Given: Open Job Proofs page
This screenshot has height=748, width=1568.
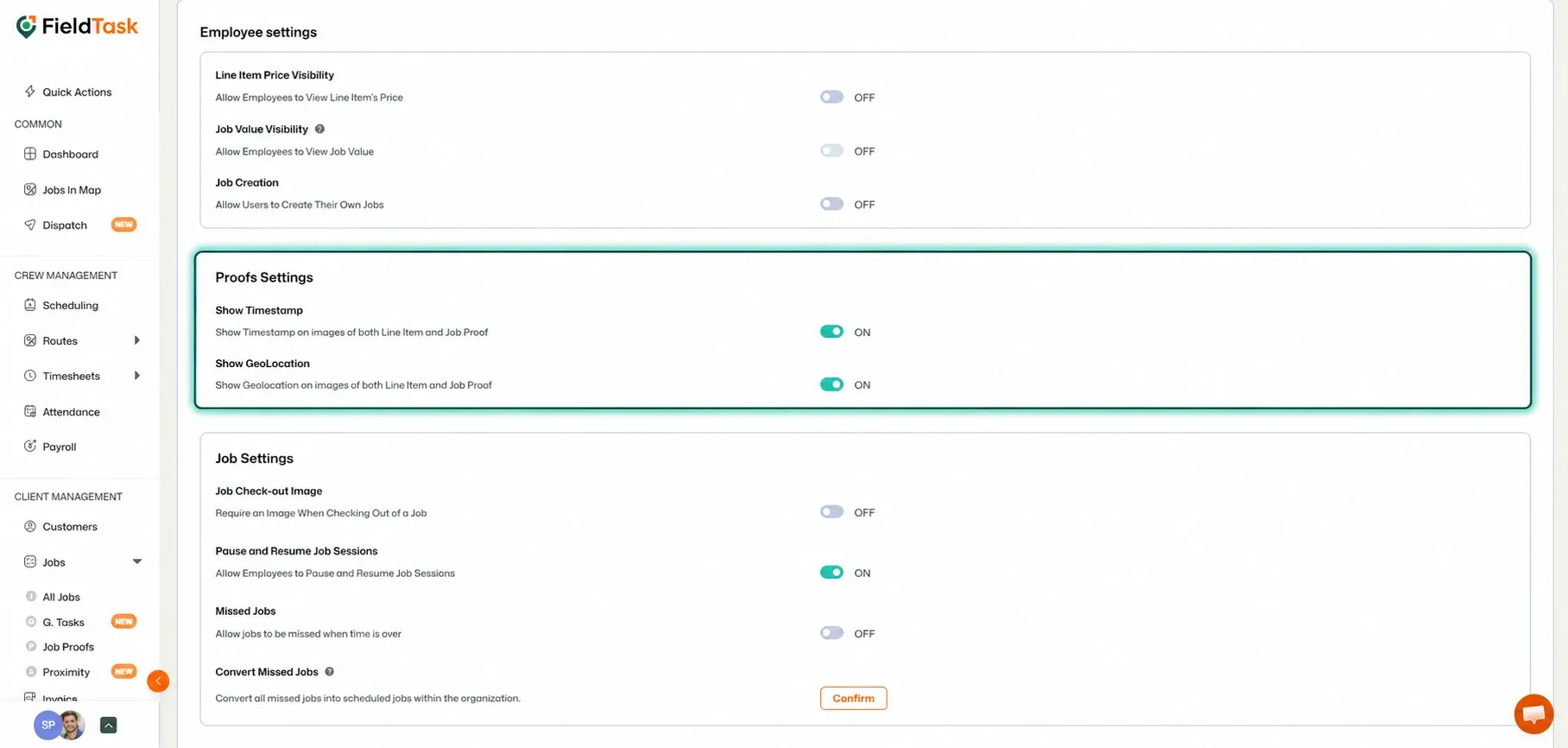Looking at the screenshot, I should click(68, 646).
